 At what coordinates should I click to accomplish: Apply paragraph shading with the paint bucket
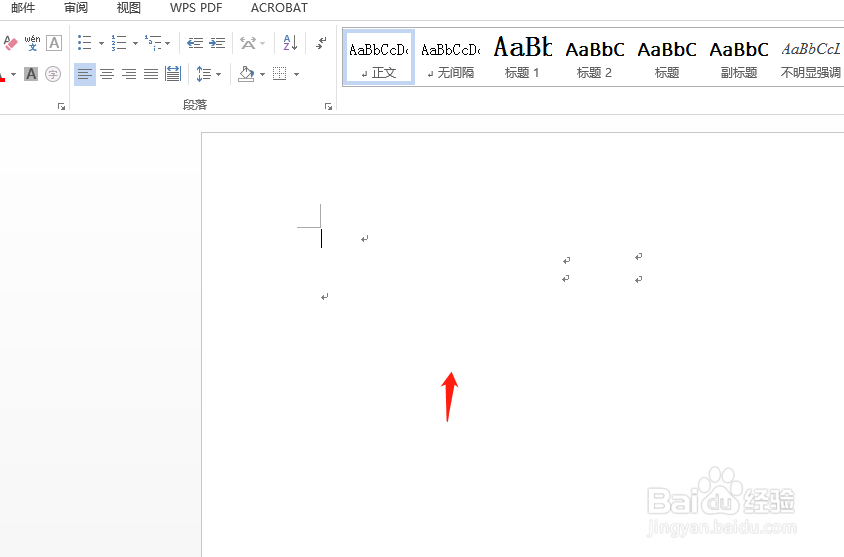point(247,74)
